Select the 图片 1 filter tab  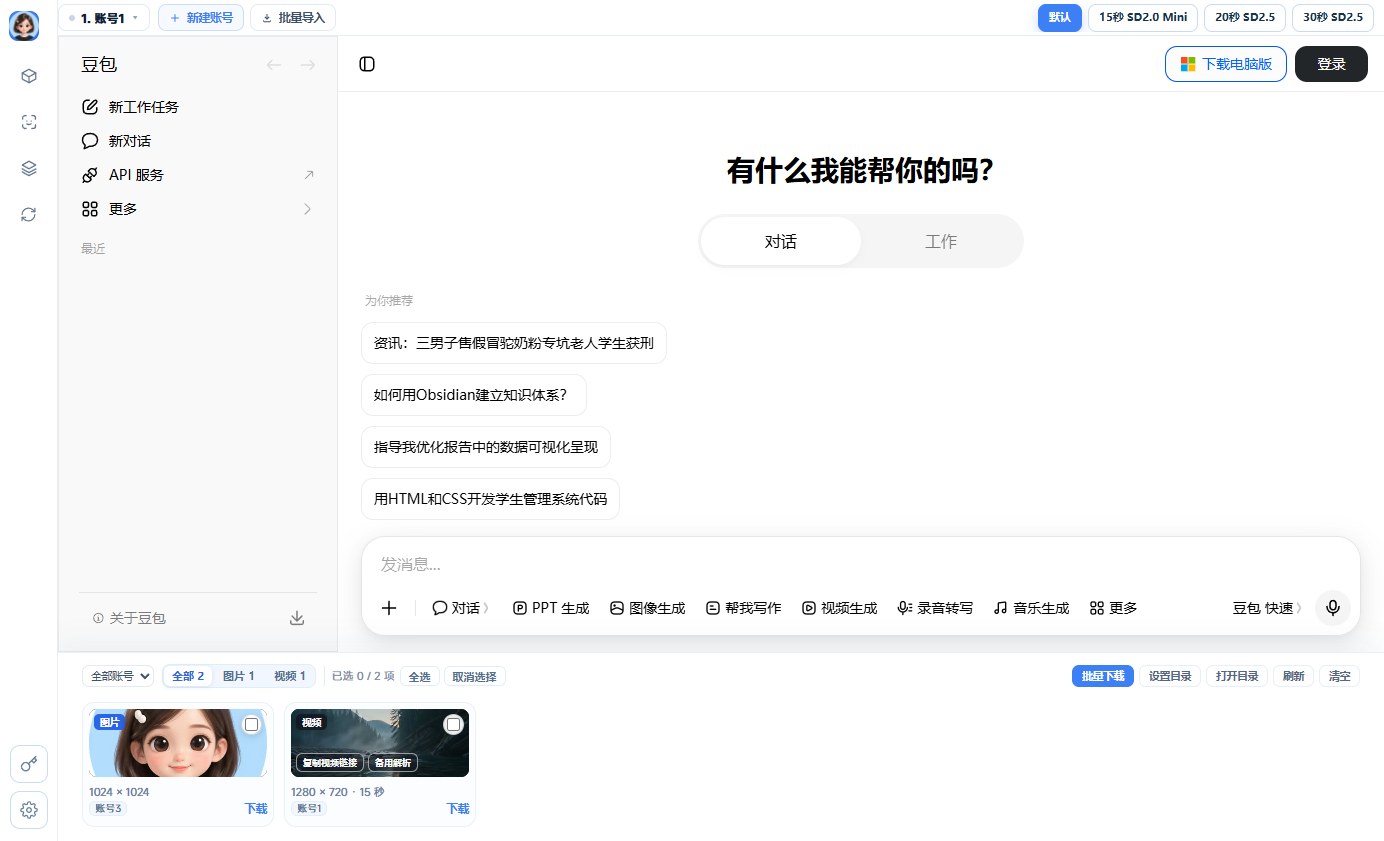coord(238,676)
